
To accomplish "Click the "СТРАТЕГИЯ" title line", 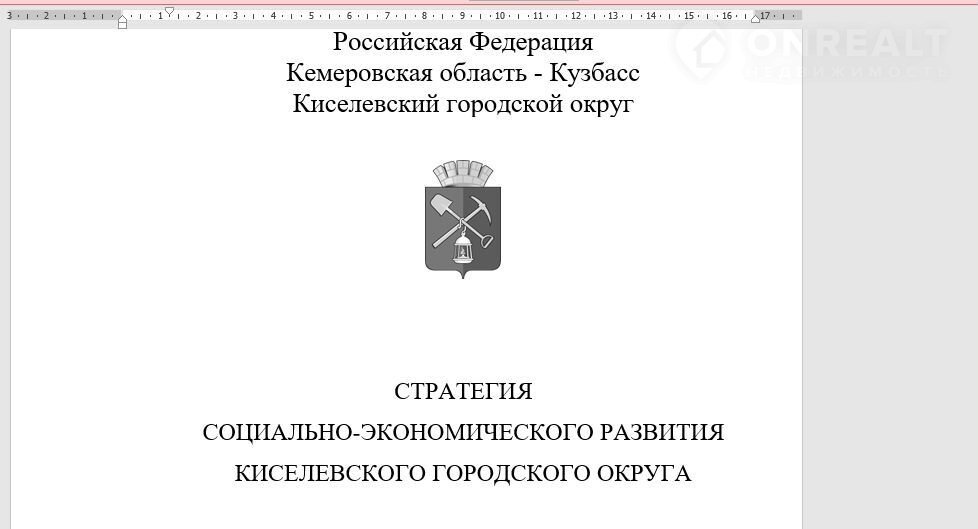I will (463, 391).
